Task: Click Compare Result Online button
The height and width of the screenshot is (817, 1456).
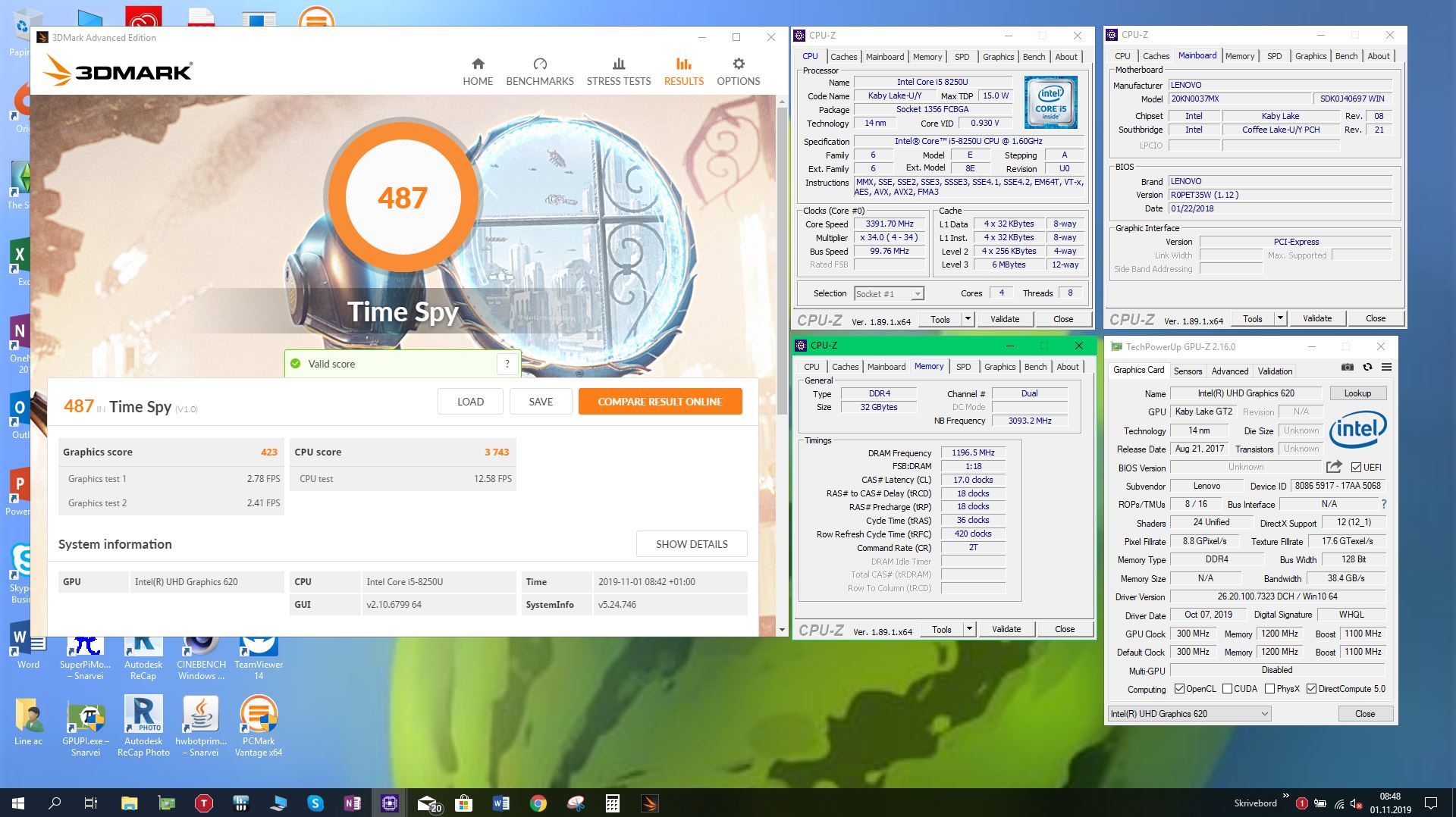Action: tap(660, 402)
